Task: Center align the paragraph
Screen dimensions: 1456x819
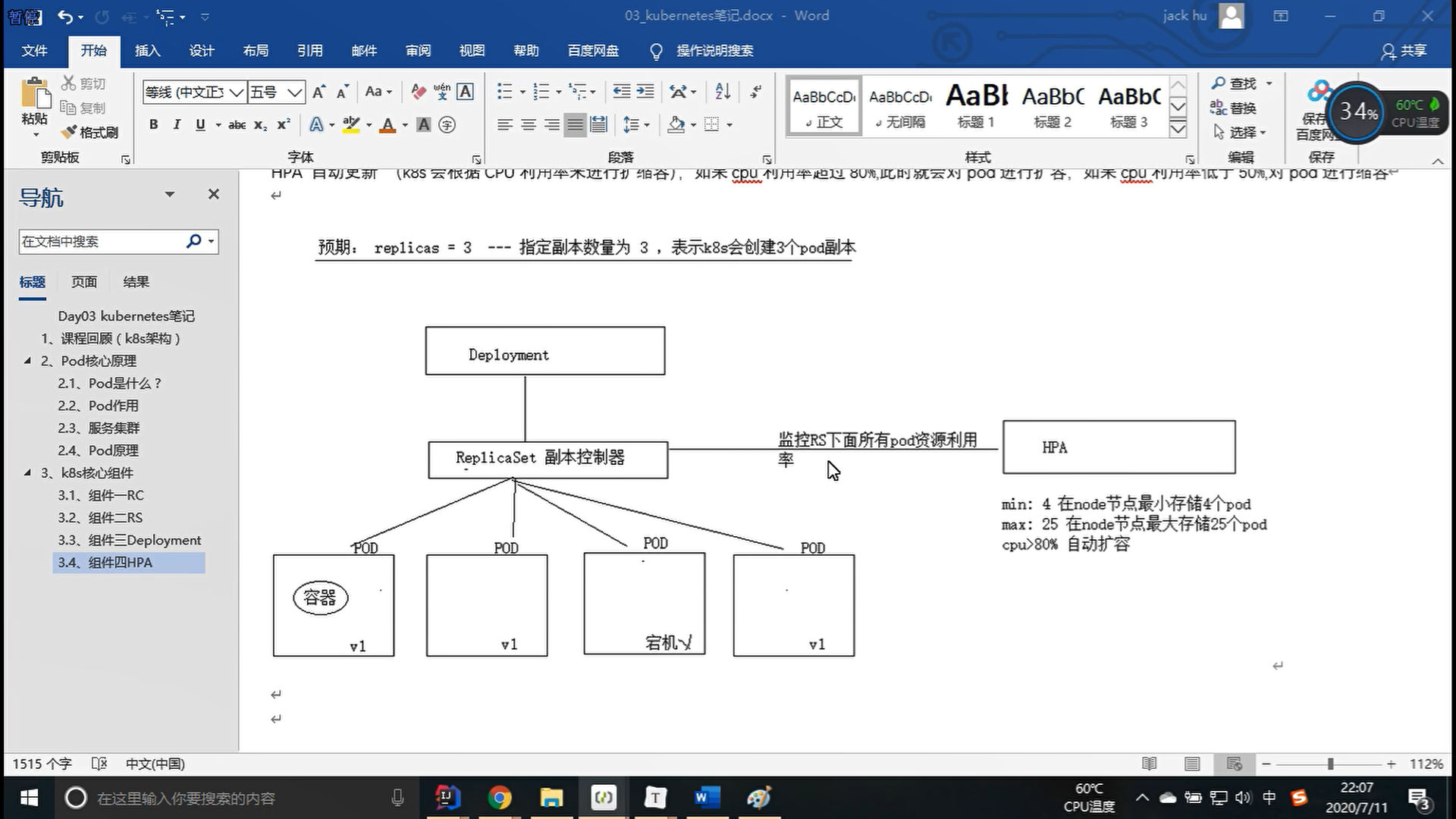Action: 529,124
